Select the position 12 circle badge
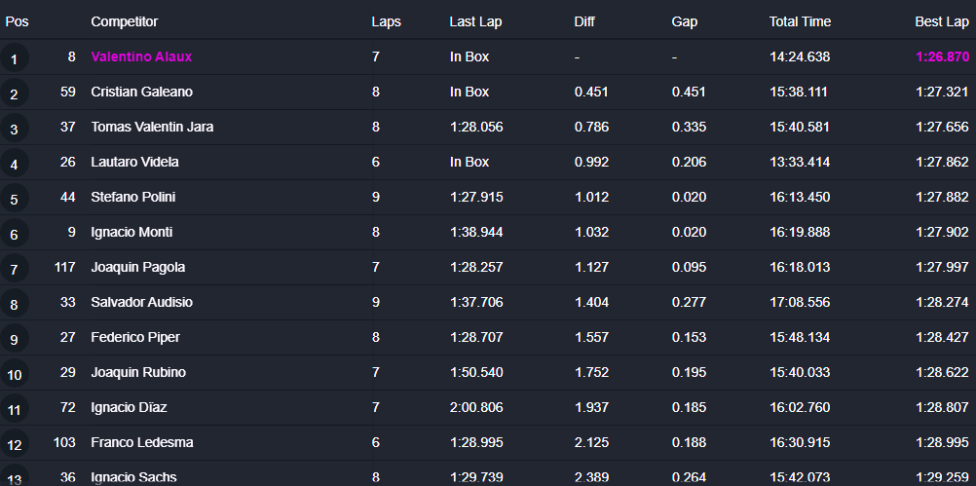The height and width of the screenshot is (486, 976). (14, 445)
